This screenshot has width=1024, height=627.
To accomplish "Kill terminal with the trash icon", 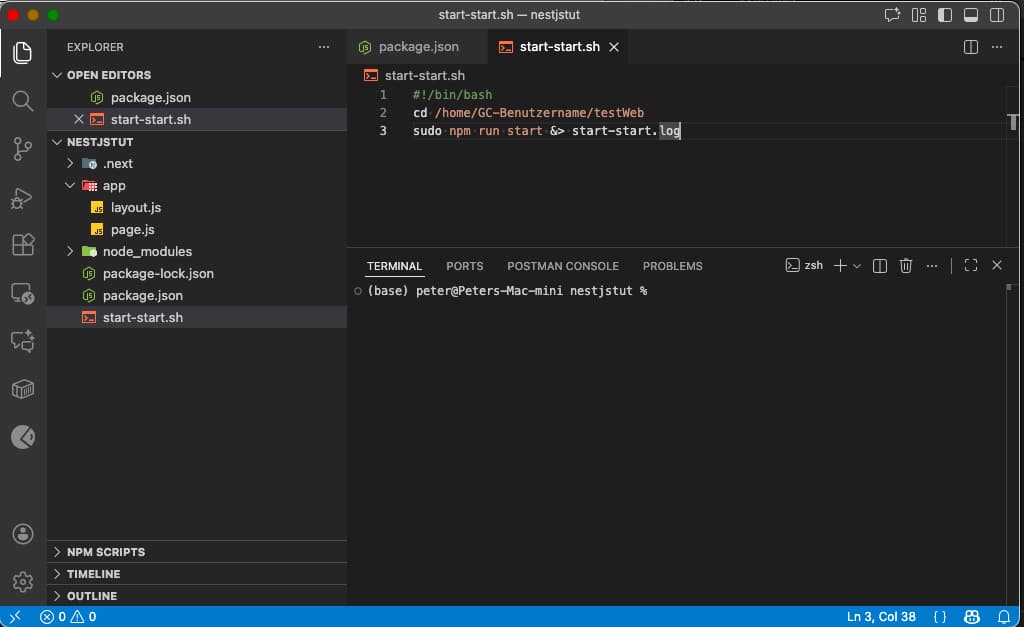I will [906, 266].
